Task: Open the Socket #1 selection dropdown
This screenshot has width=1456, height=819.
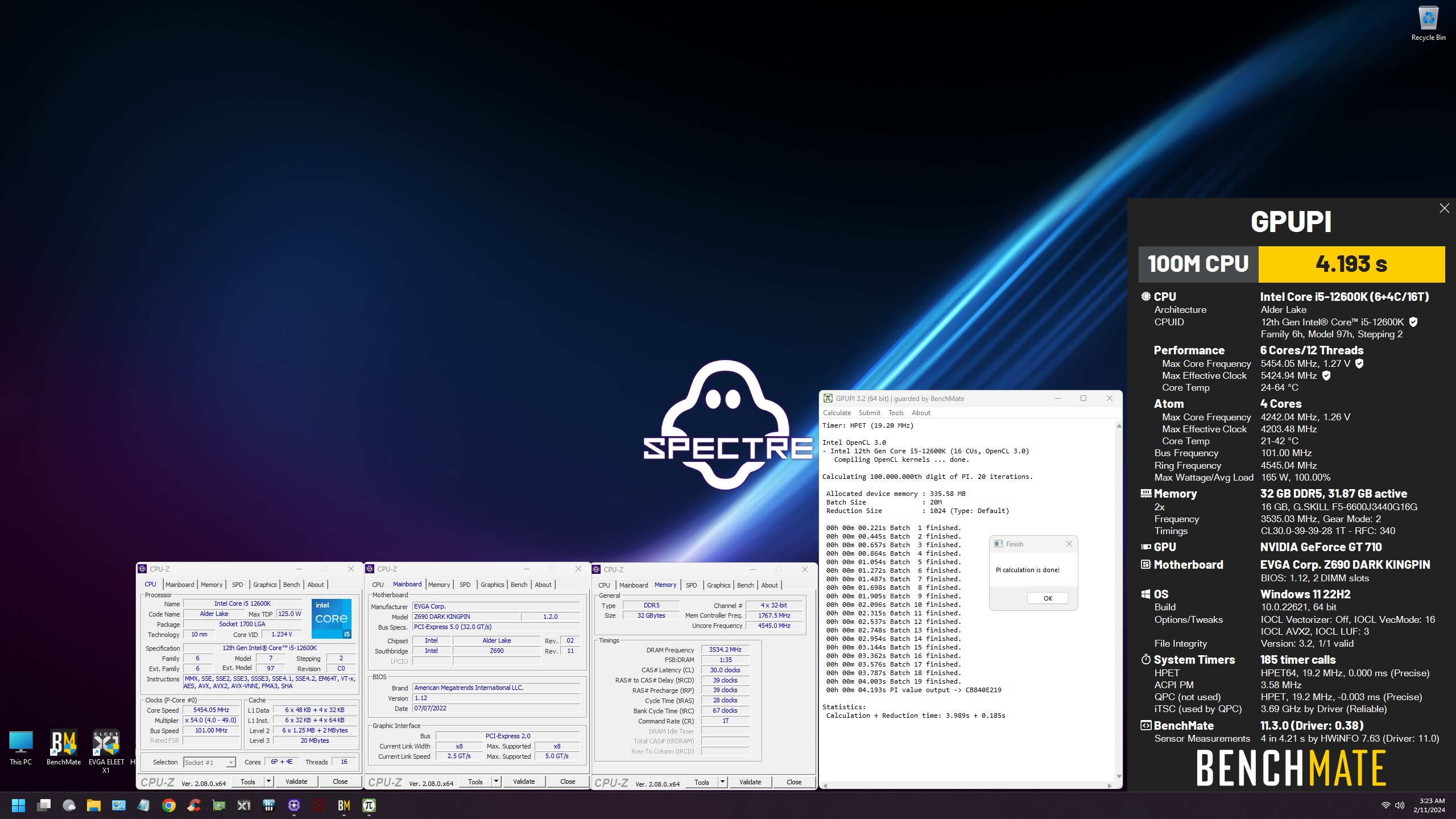Action: click(209, 763)
